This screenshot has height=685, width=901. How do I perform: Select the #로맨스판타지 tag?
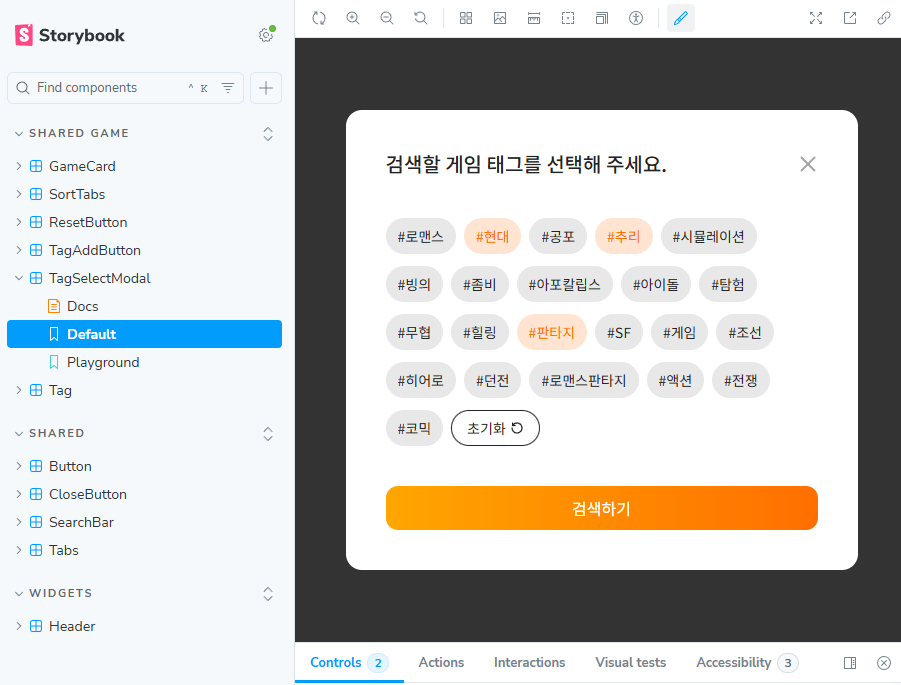pyautogui.click(x=584, y=380)
